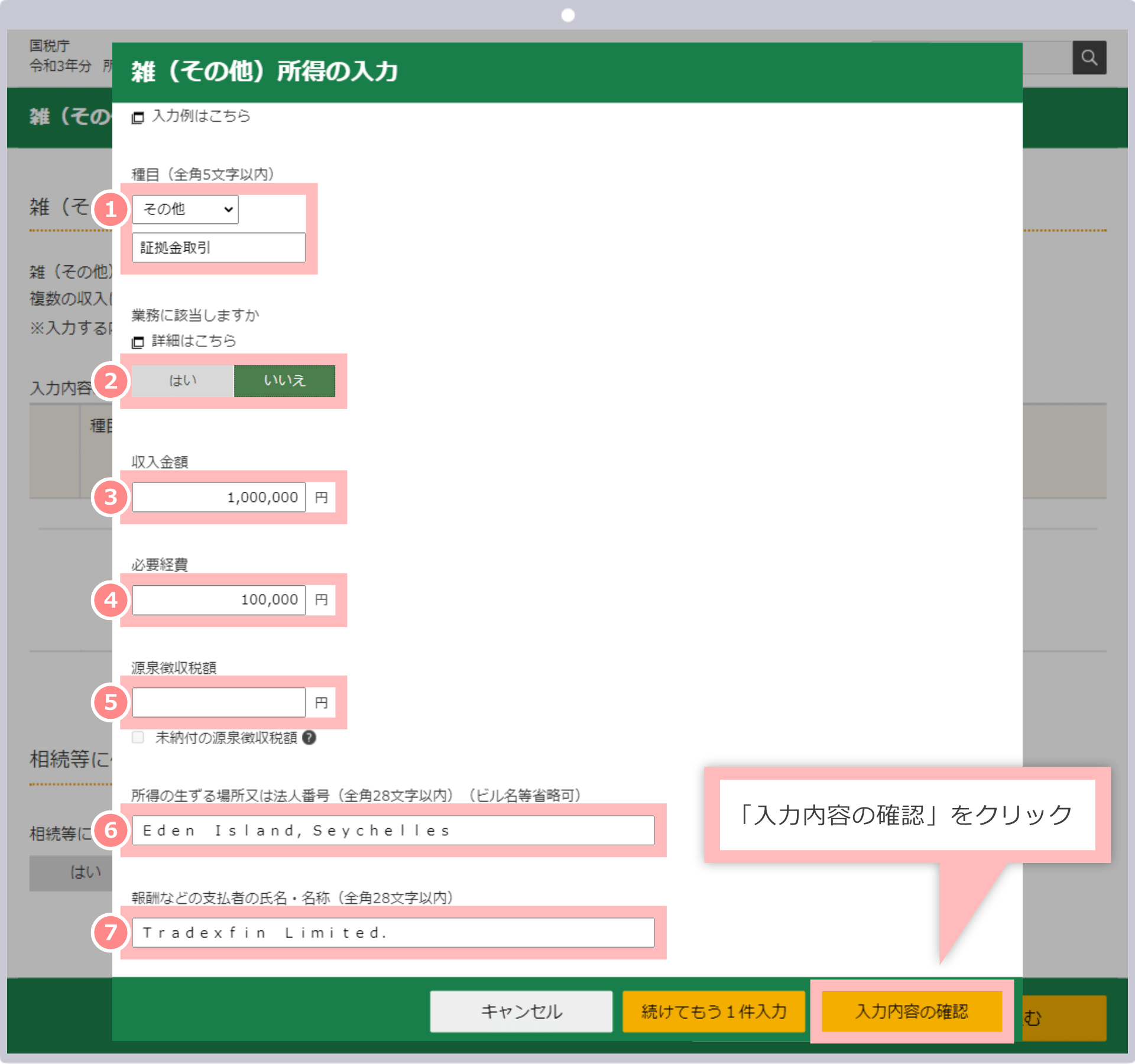Click the empty 源泉徴収税額 field

tap(218, 702)
